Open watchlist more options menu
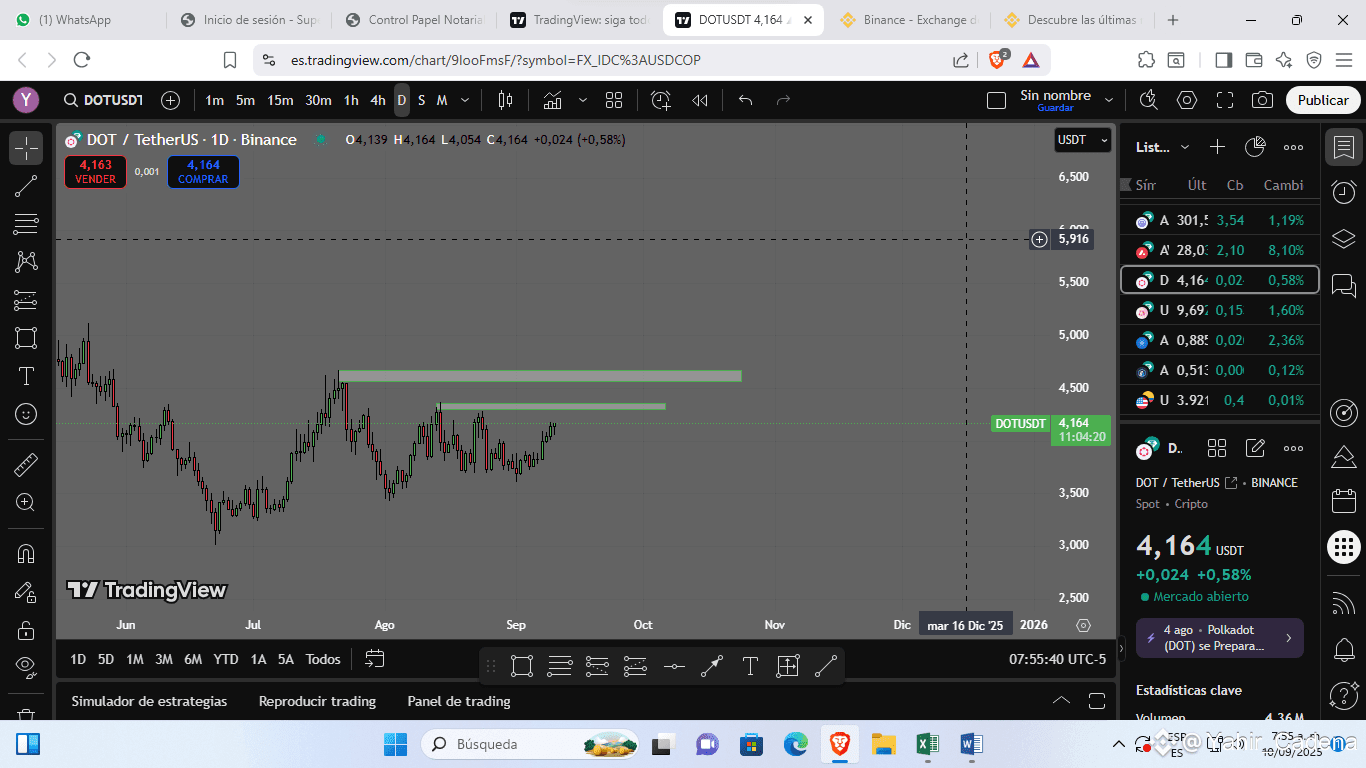 pos(1293,147)
